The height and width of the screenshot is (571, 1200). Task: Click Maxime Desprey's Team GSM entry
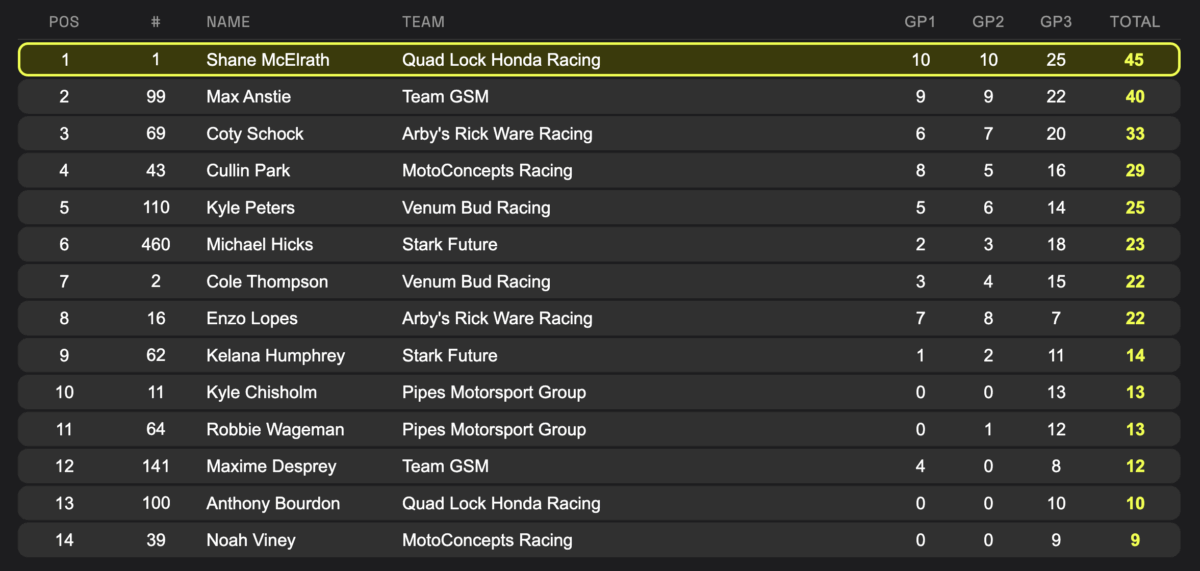(x=445, y=467)
